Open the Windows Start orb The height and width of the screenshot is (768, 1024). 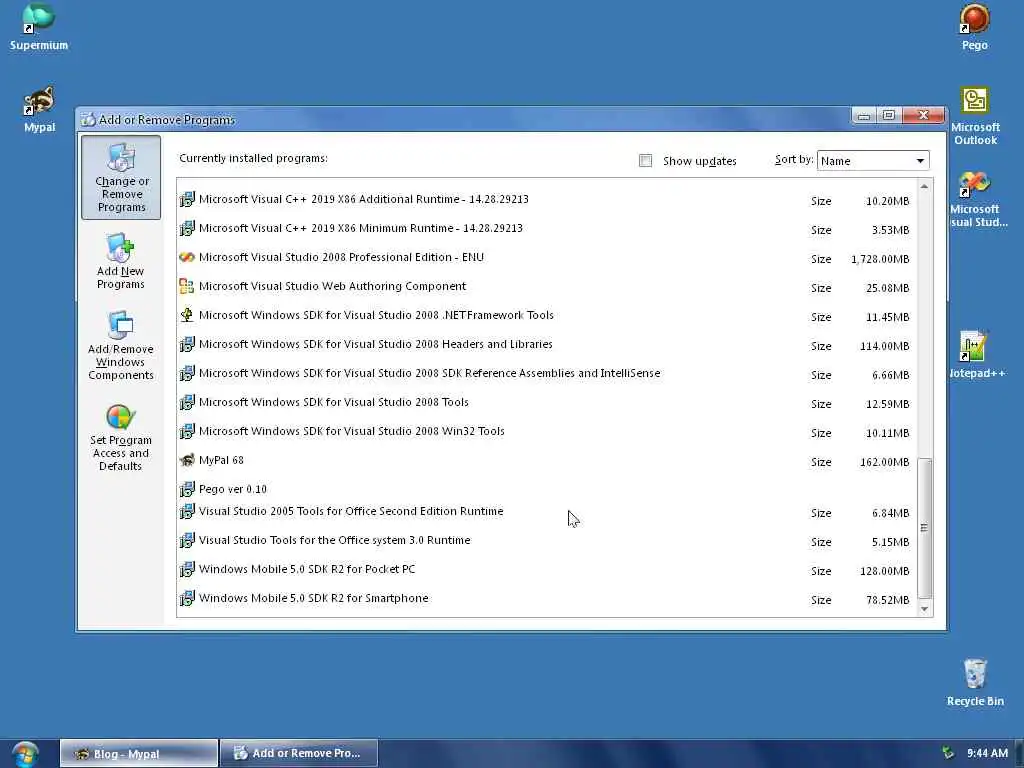[x=25, y=754]
